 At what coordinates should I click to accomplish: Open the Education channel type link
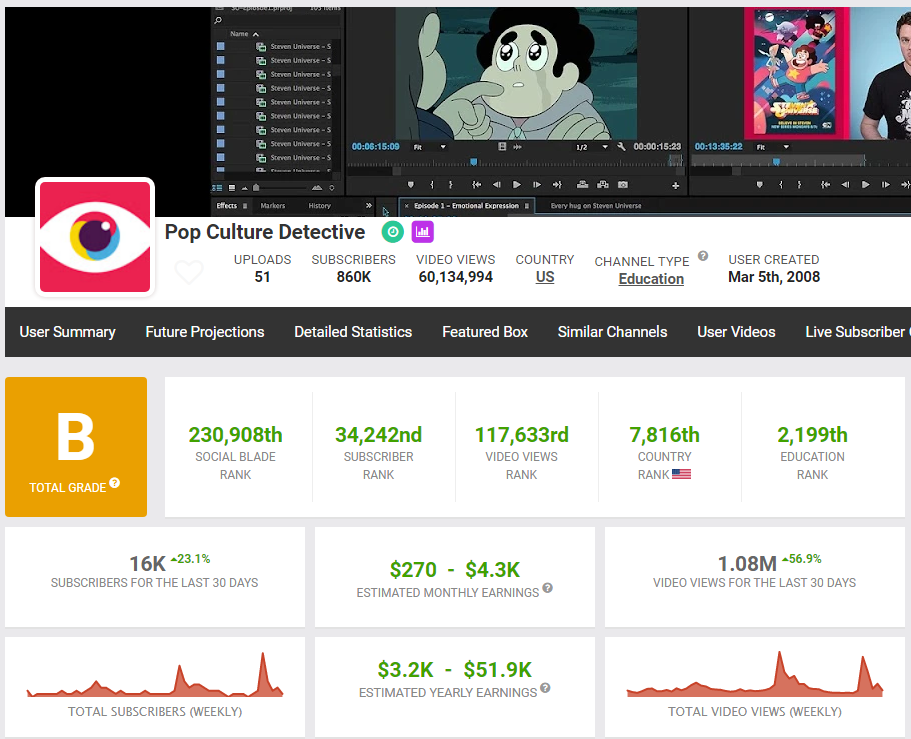coord(651,279)
